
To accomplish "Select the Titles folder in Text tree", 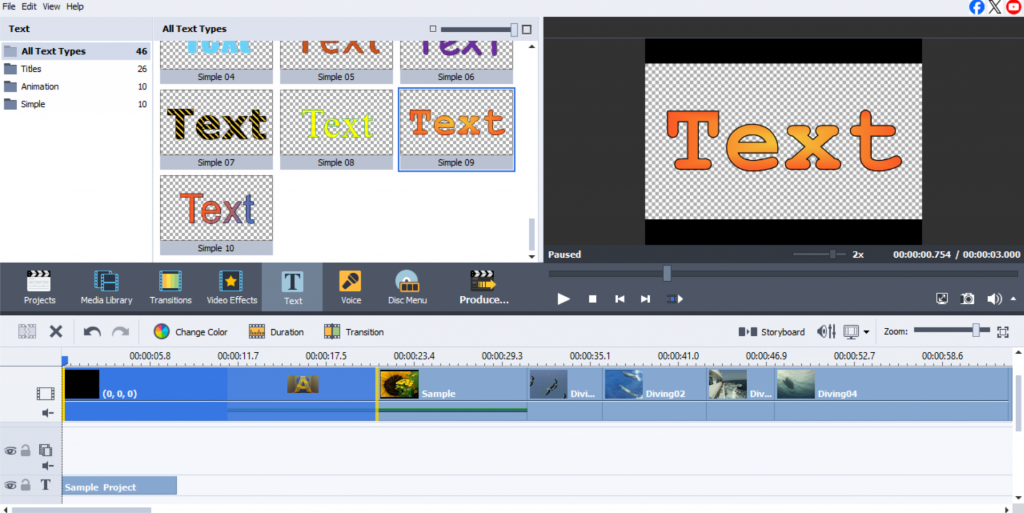I will [x=31, y=69].
